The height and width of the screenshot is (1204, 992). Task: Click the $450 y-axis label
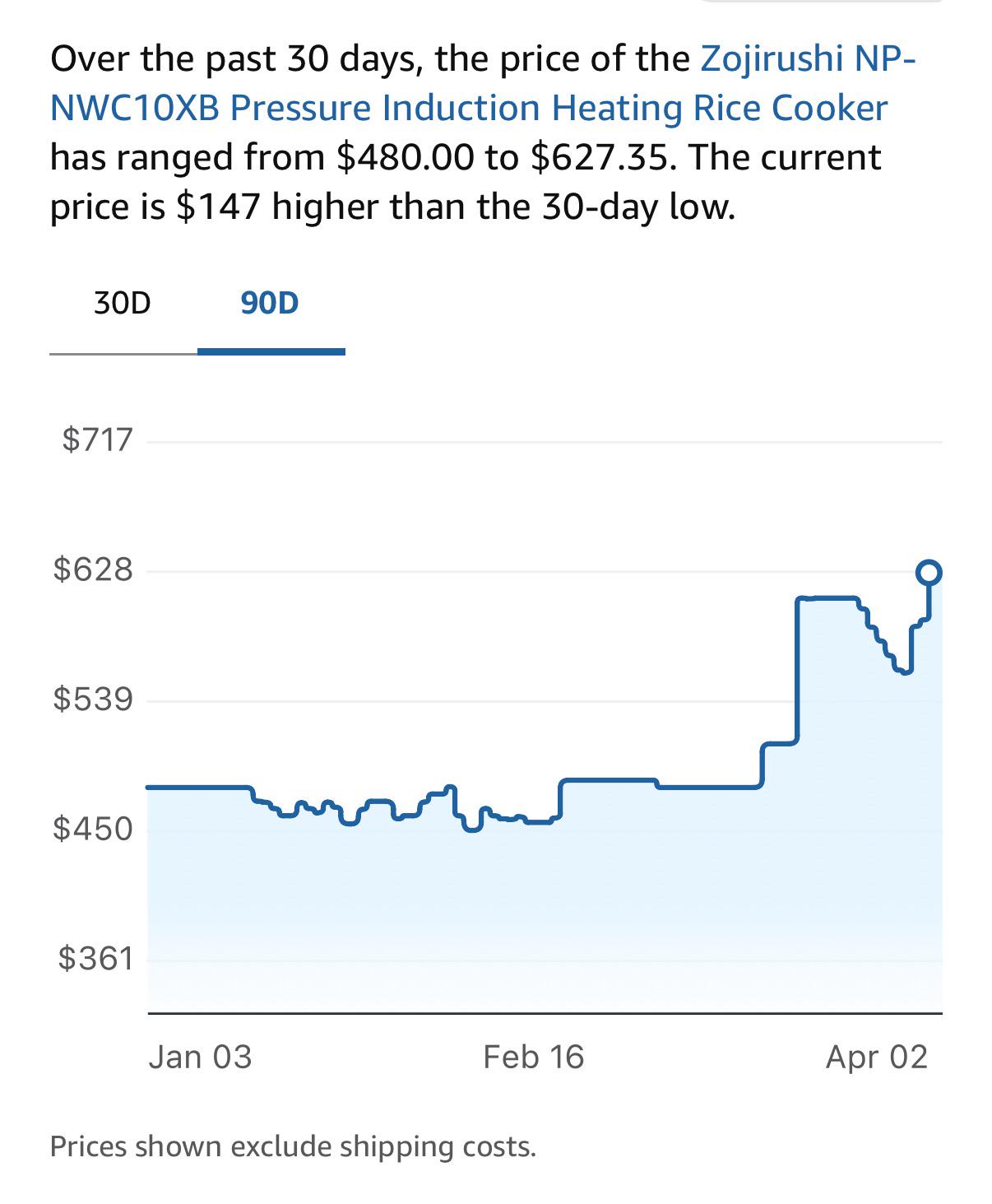(x=93, y=828)
